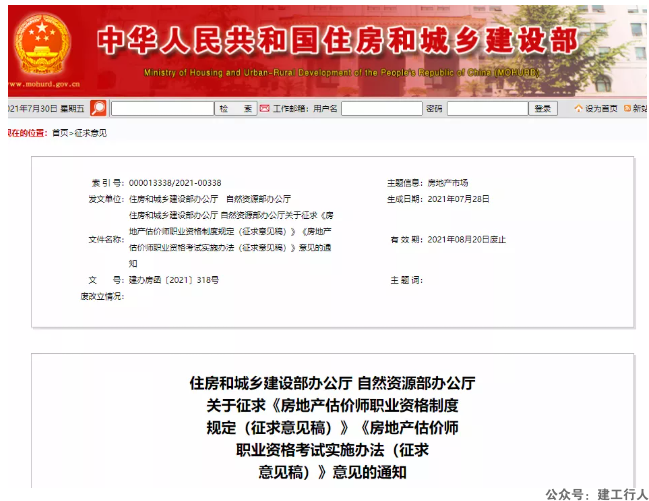Open the 设为首页 link
Viewport: 649px width, 501px height.
tap(601, 108)
